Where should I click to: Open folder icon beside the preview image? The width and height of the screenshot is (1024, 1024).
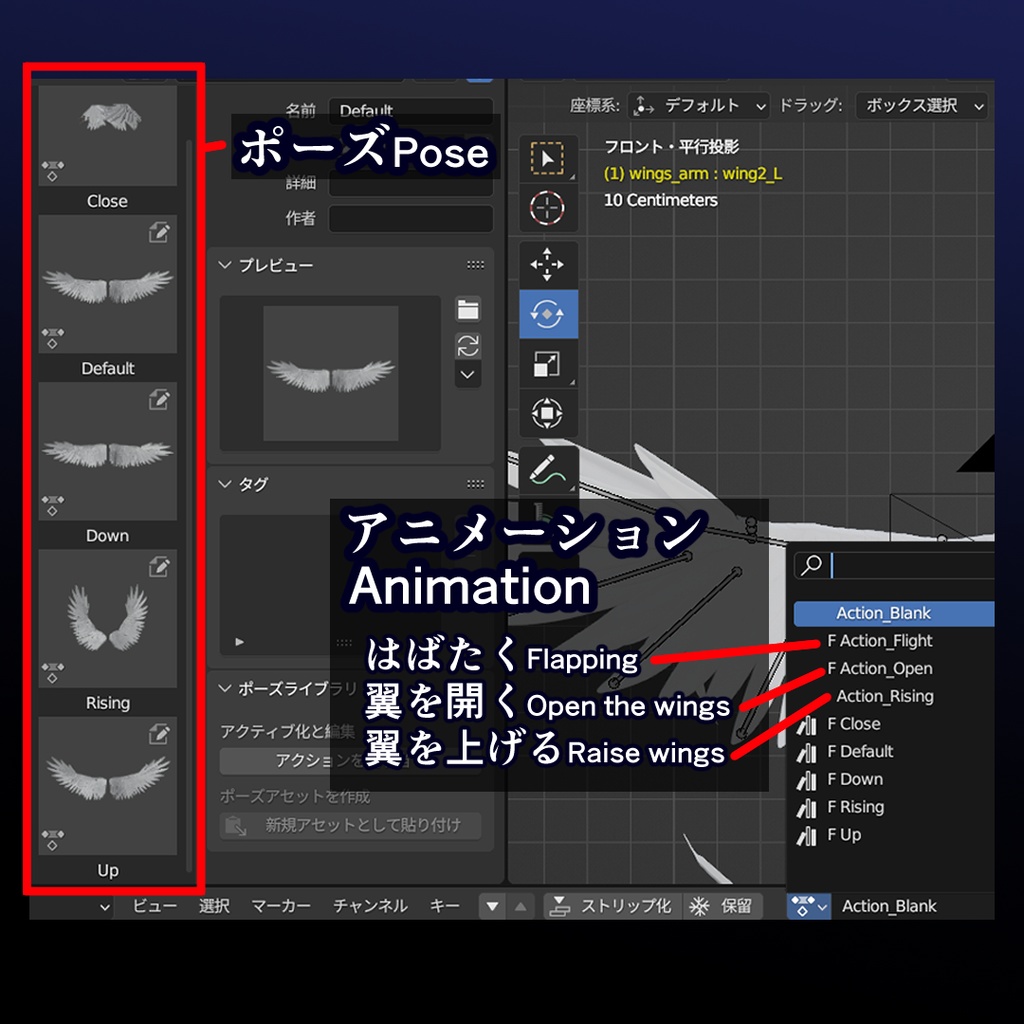[468, 310]
